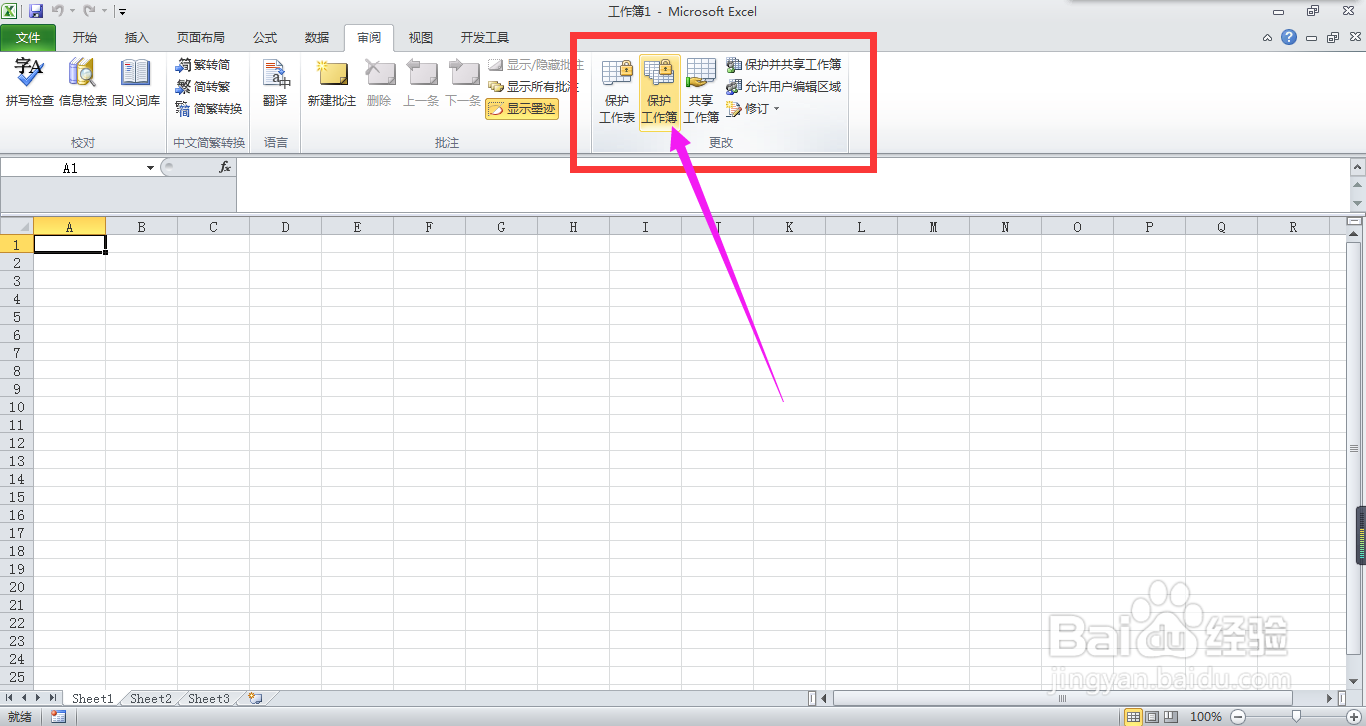Open the File (文件) tab
The height and width of the screenshot is (726, 1366).
pos(28,38)
